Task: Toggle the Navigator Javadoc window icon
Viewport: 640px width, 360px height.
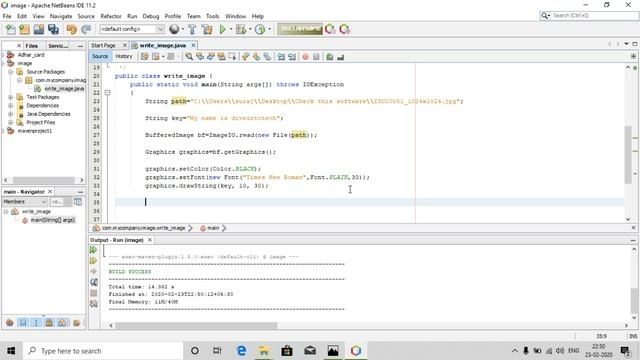Action: pos(78,202)
